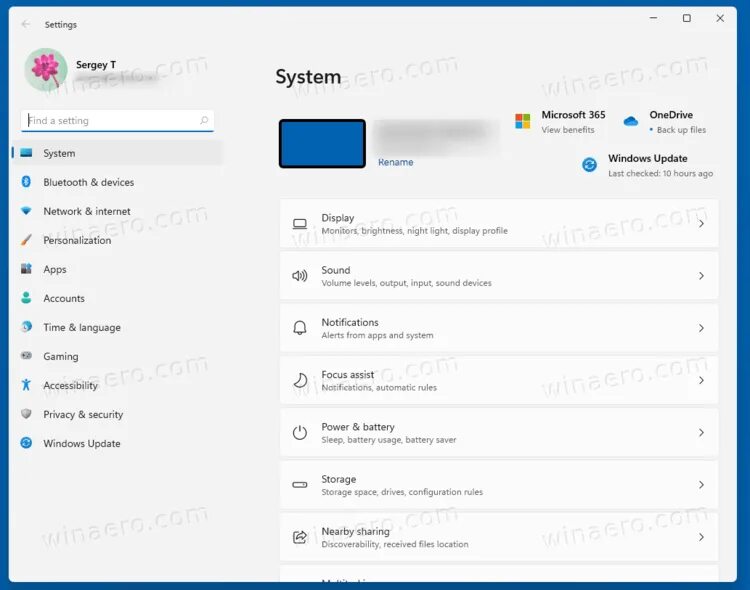Click the sidebar Windows Update sync icon

point(26,443)
